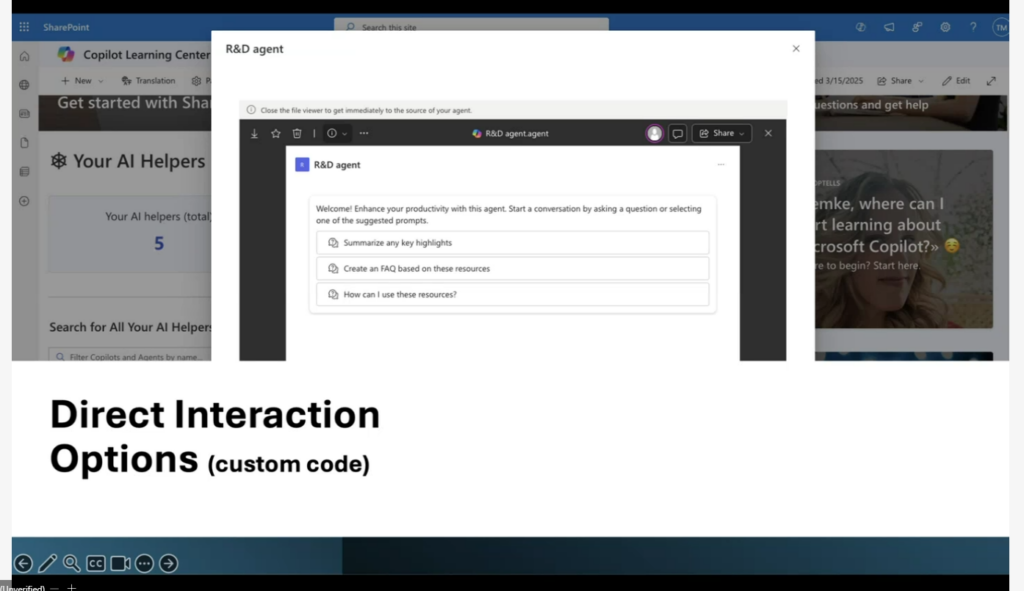Click the help question mark icon
Image resolution: width=1024 pixels, height=591 pixels.
[973, 27]
